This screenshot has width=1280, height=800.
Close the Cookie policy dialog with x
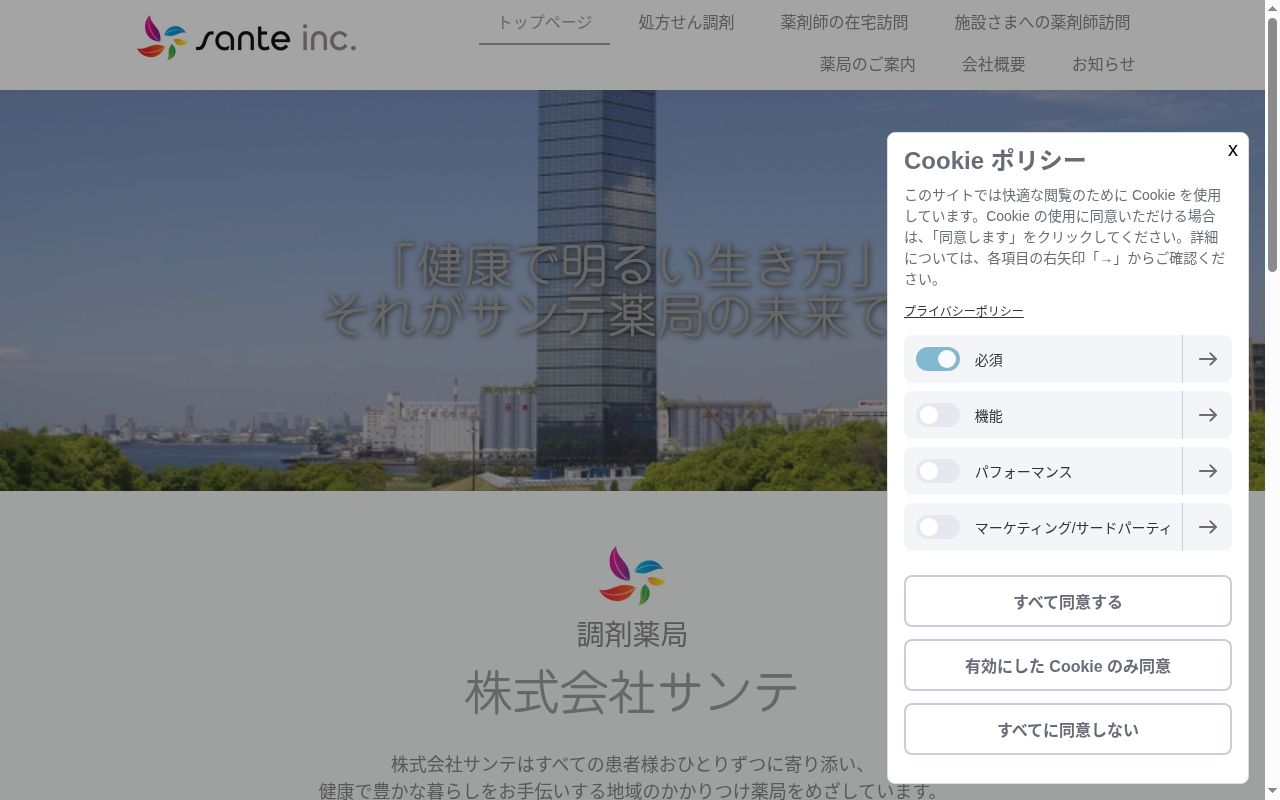(1233, 150)
